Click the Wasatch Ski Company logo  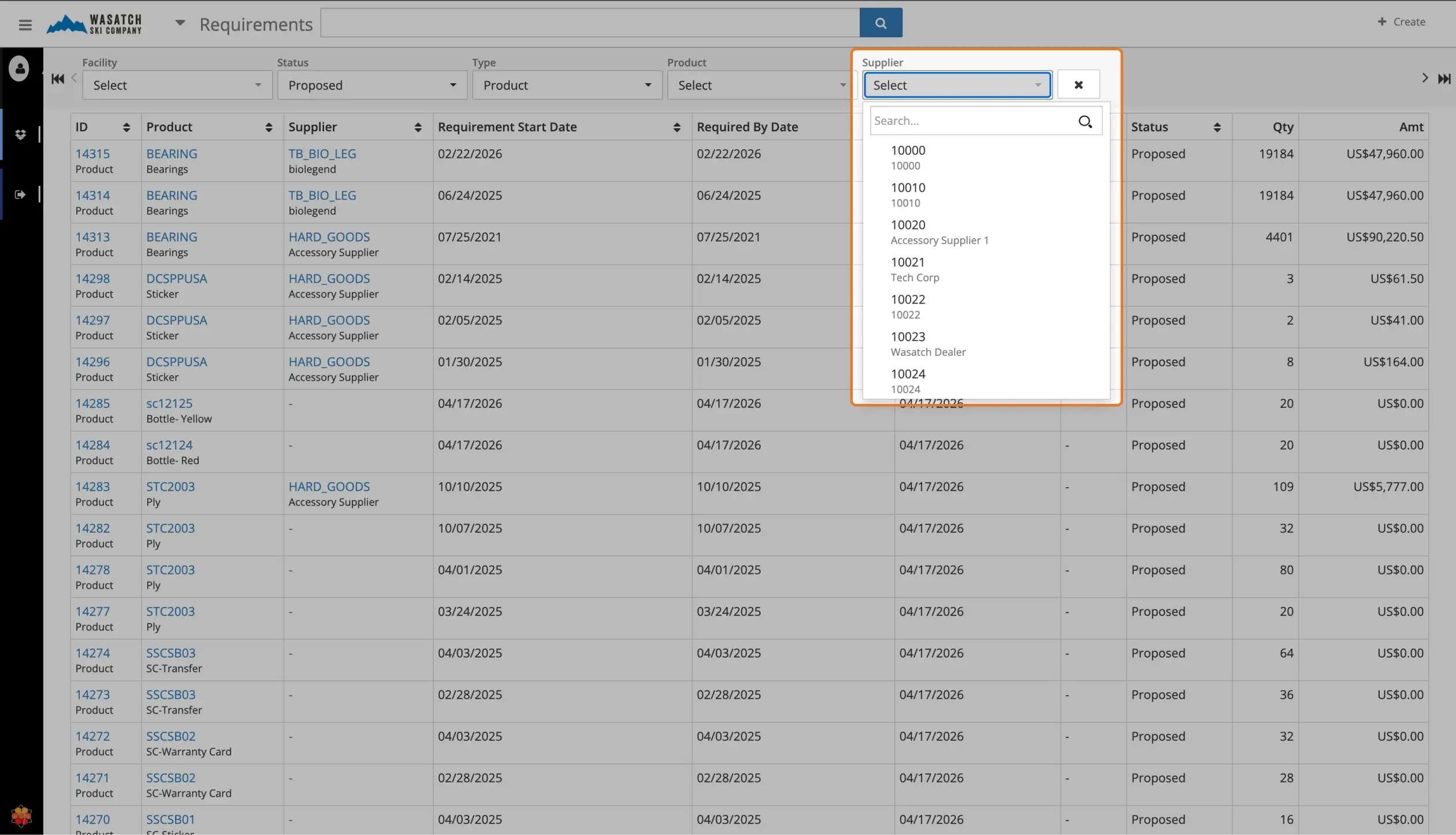[x=95, y=24]
